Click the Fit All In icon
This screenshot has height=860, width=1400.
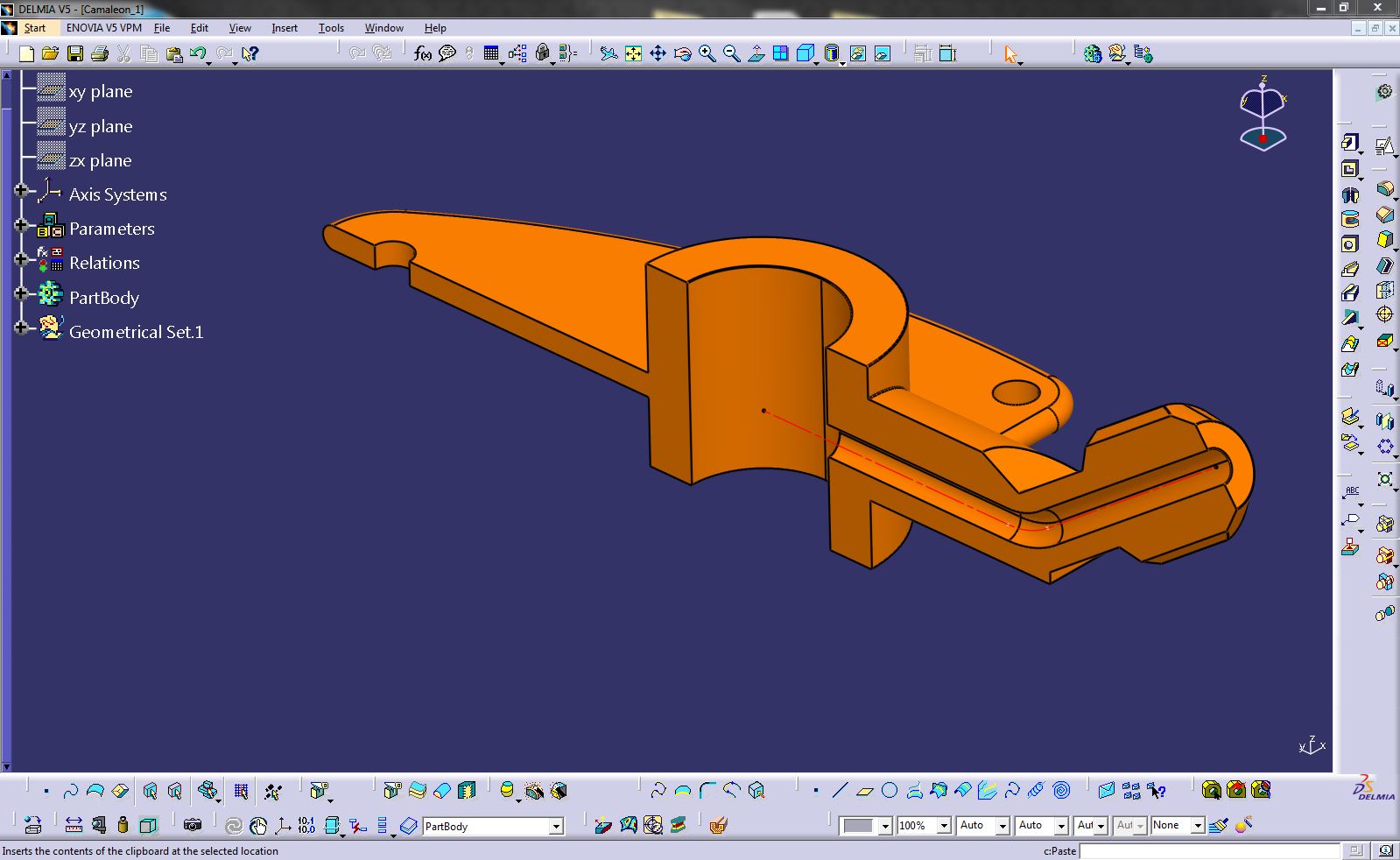pos(633,54)
